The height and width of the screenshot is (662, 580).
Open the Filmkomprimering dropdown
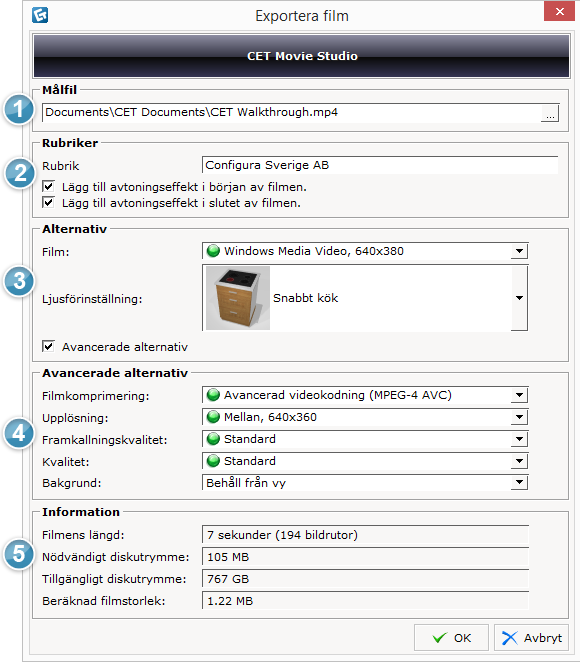click(x=519, y=395)
